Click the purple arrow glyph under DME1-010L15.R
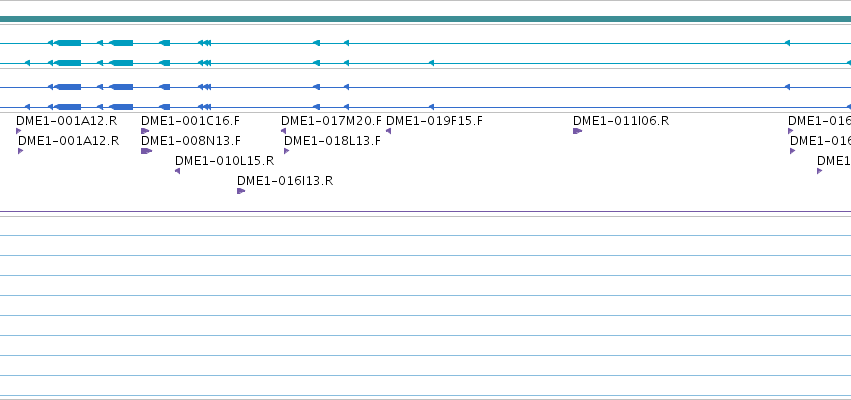This screenshot has height=400, width=851. (177, 171)
